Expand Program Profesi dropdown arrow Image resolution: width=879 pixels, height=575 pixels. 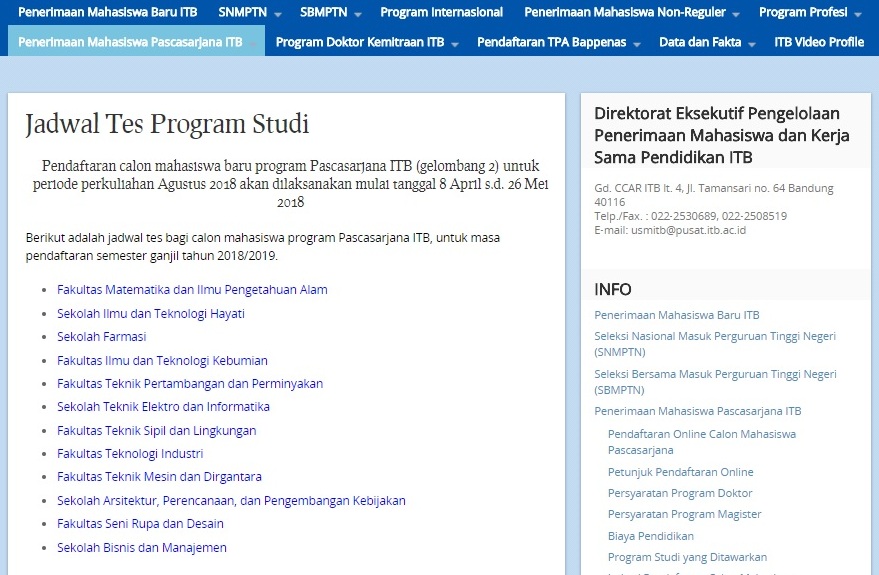(x=858, y=14)
